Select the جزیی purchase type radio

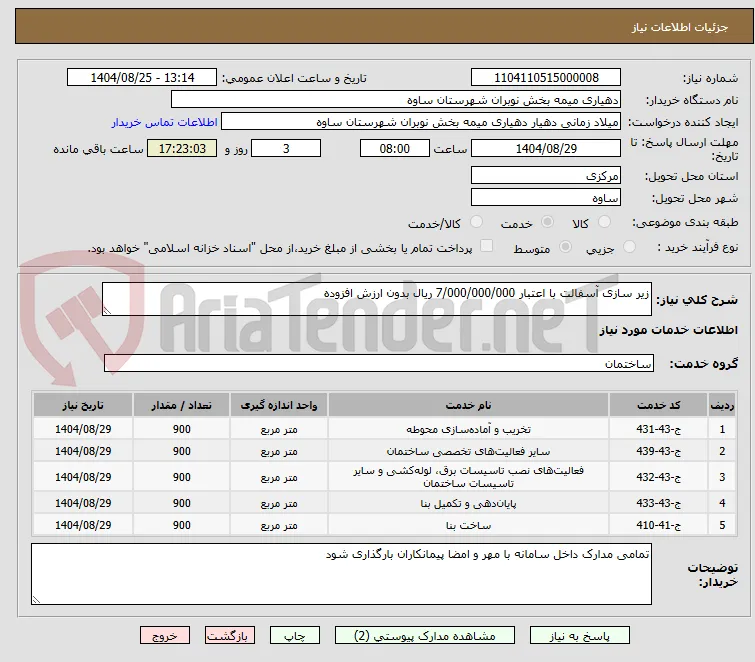pyautogui.click(x=629, y=247)
